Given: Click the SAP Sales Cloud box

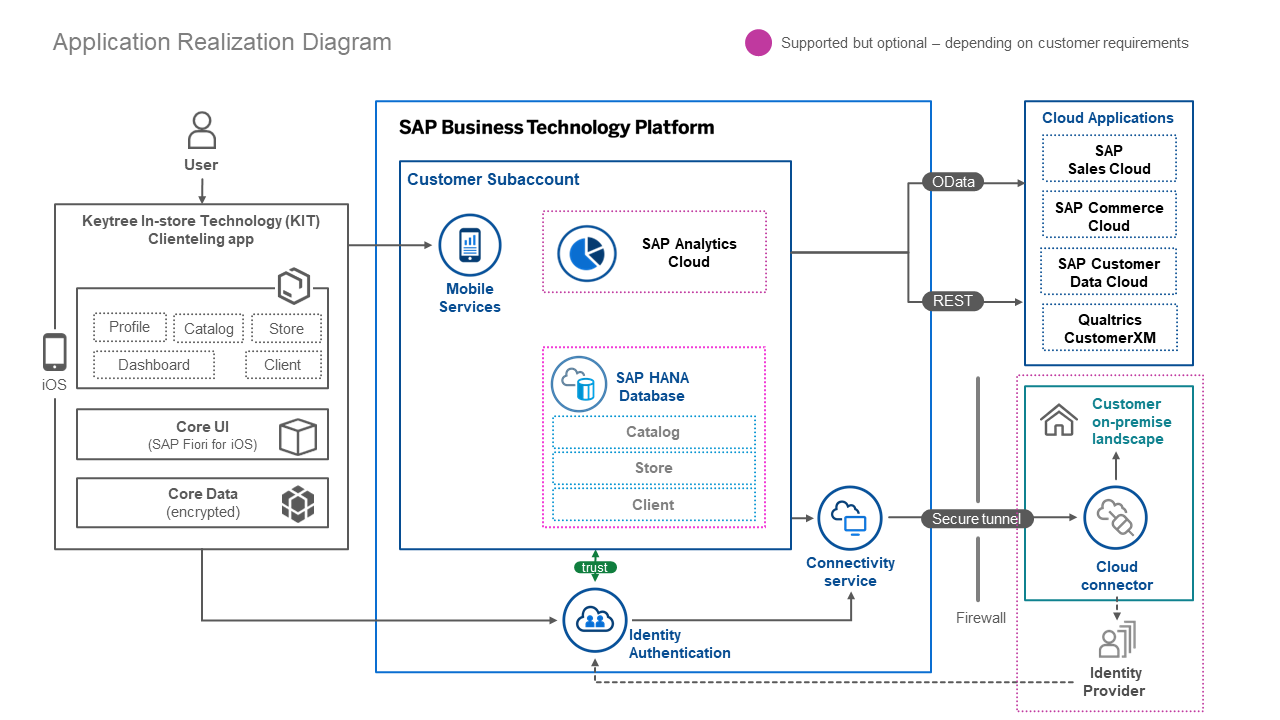Looking at the screenshot, I should pos(1109,159).
